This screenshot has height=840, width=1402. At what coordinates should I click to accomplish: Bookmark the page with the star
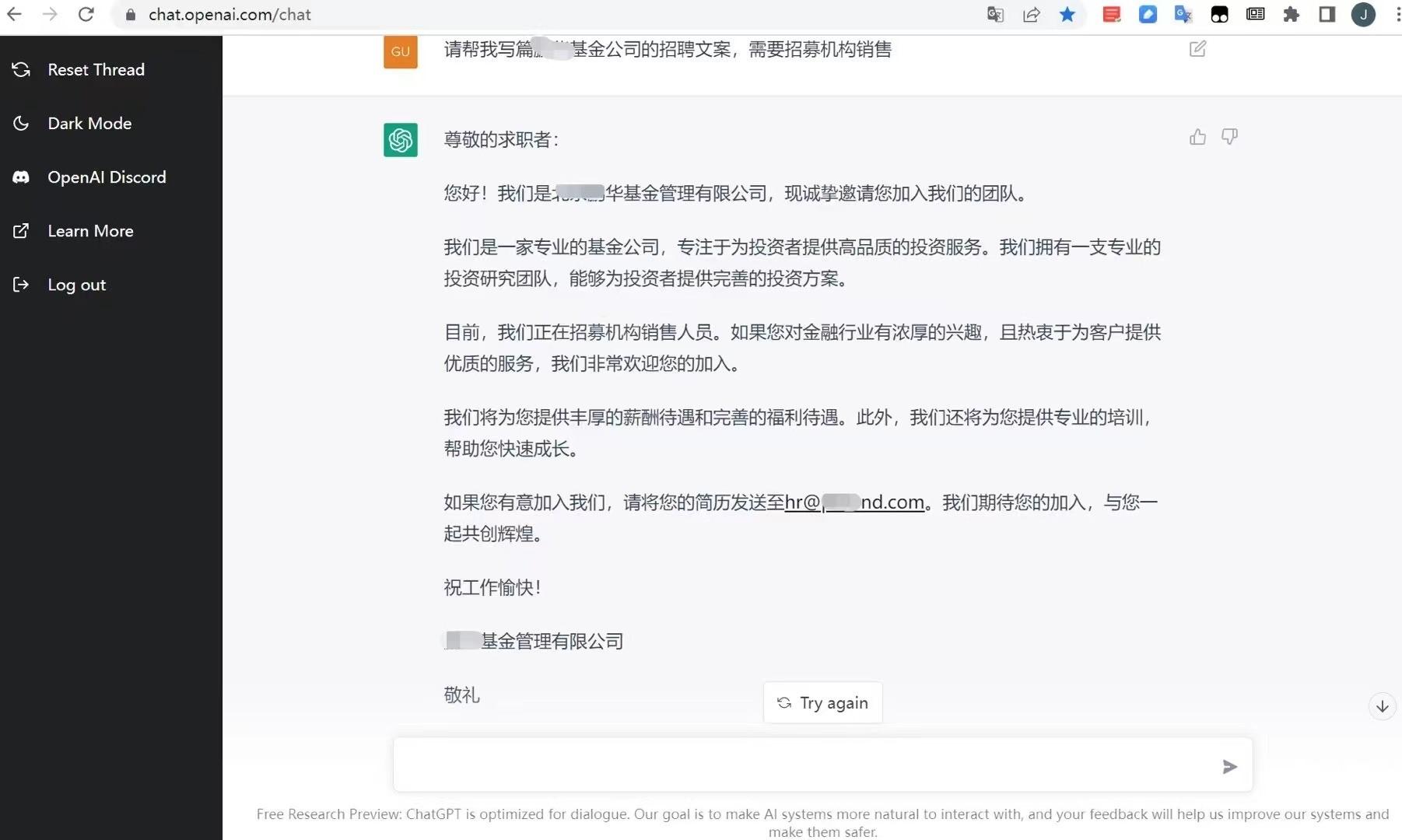[x=1068, y=14]
